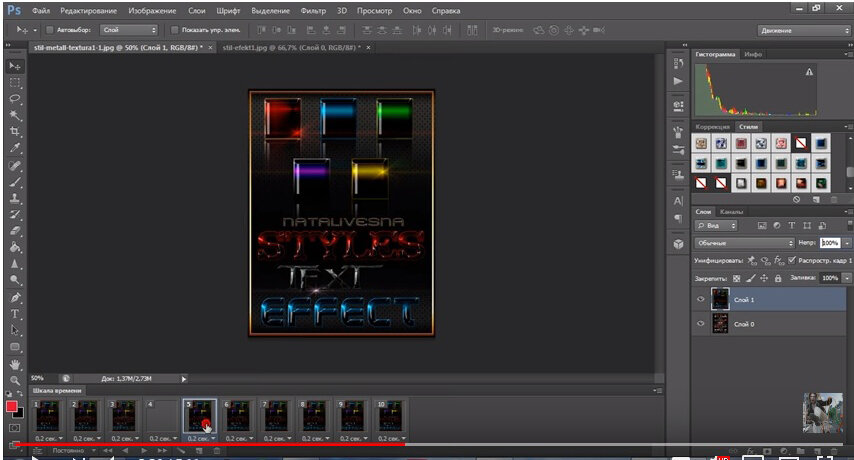Open the Движение workspace dropdown

[x=803, y=31]
